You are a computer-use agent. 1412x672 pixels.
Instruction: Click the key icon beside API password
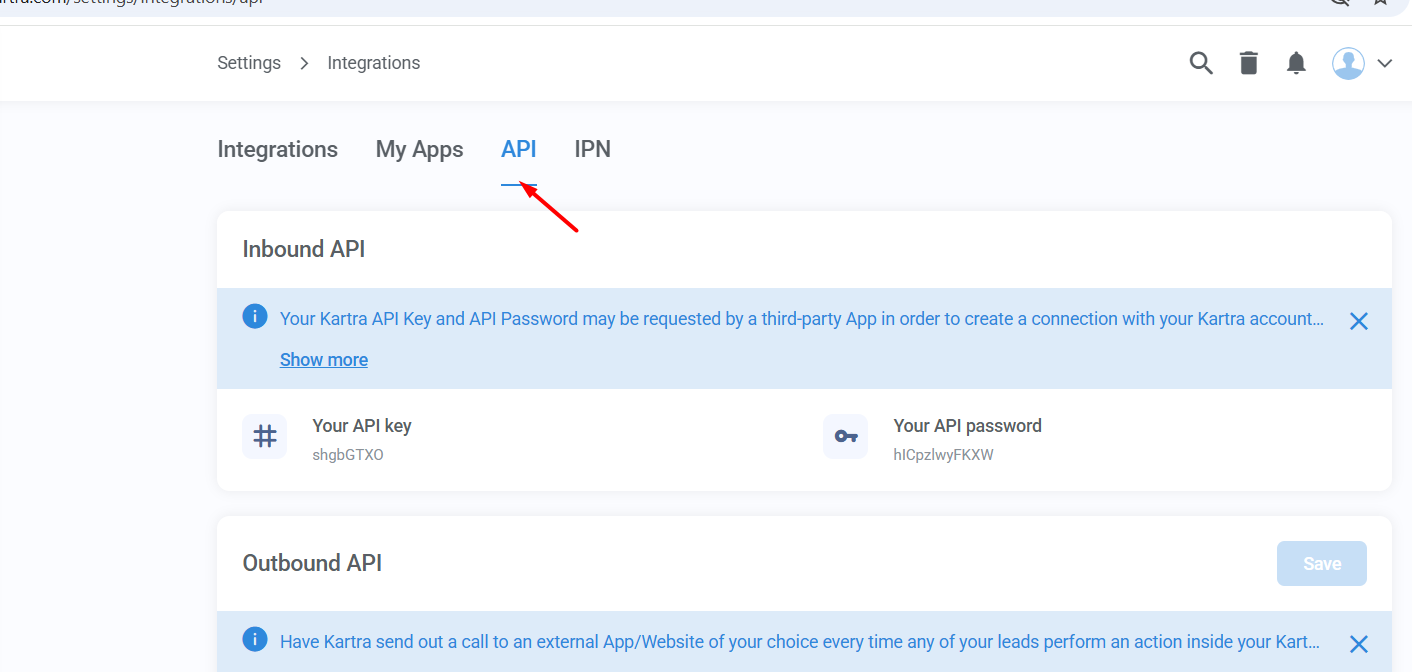846,436
